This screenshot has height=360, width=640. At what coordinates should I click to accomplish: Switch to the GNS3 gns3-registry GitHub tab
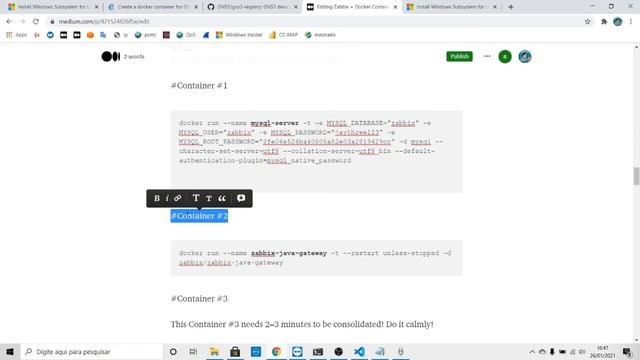pyautogui.click(x=251, y=7)
